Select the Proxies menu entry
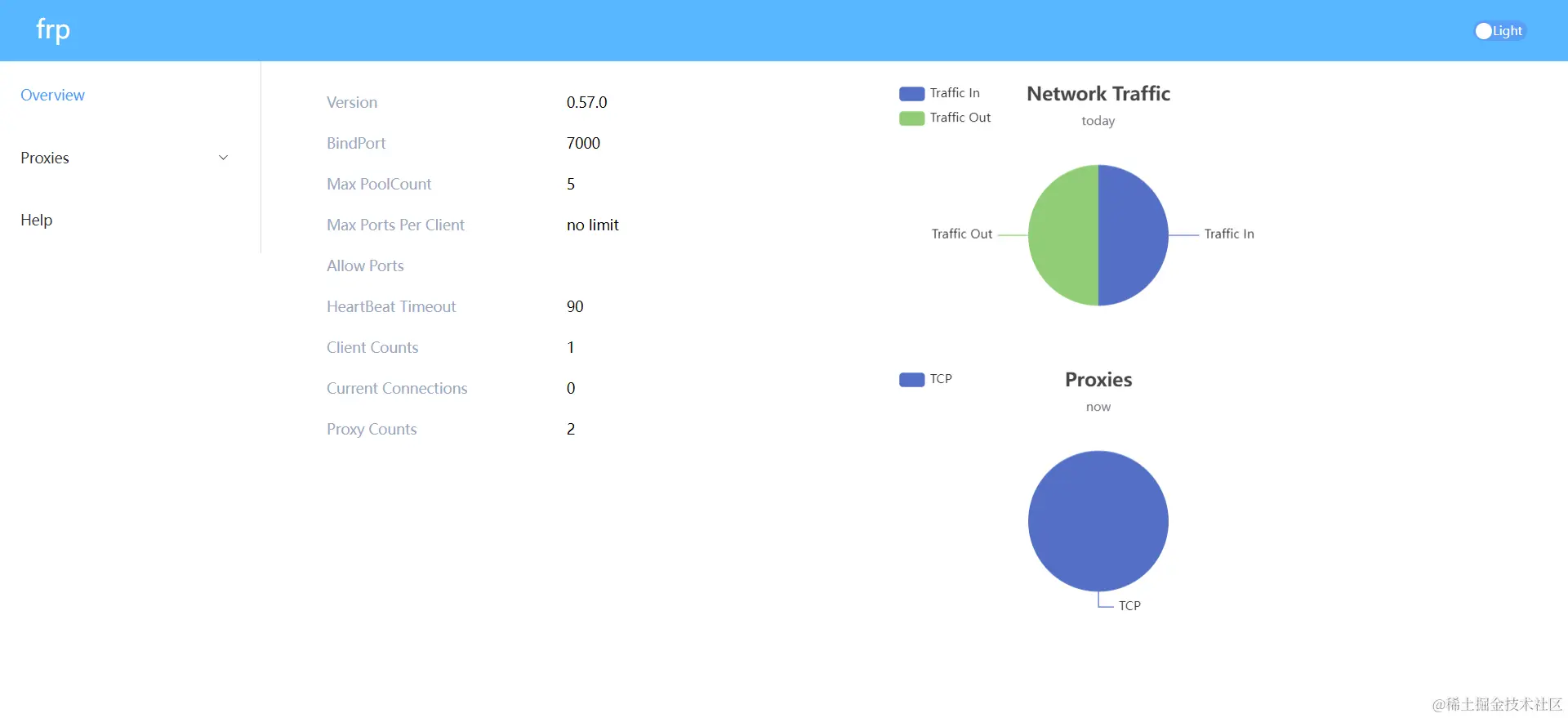The image size is (1568, 718). [x=45, y=158]
